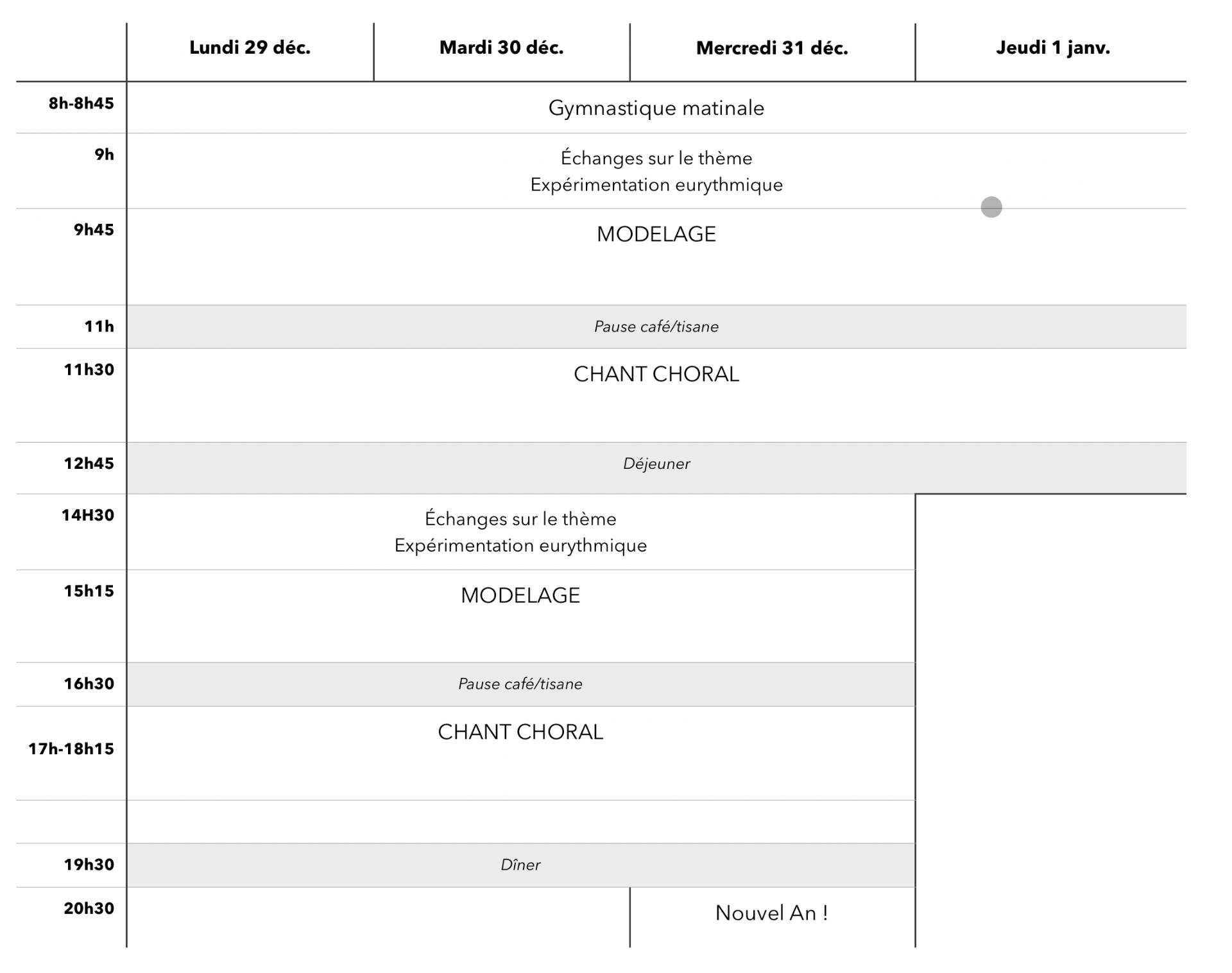Select MODELAGE in the 15h15 row
The width and height of the screenshot is (1232, 973).
click(520, 596)
